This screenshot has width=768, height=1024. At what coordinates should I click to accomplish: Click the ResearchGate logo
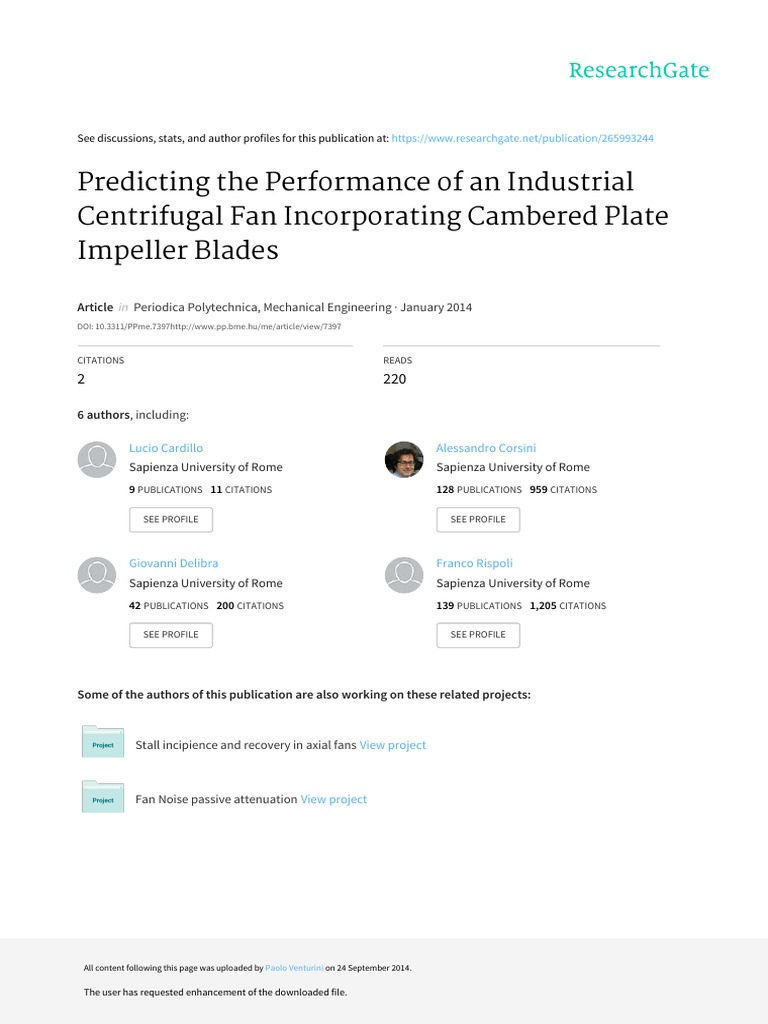(638, 70)
